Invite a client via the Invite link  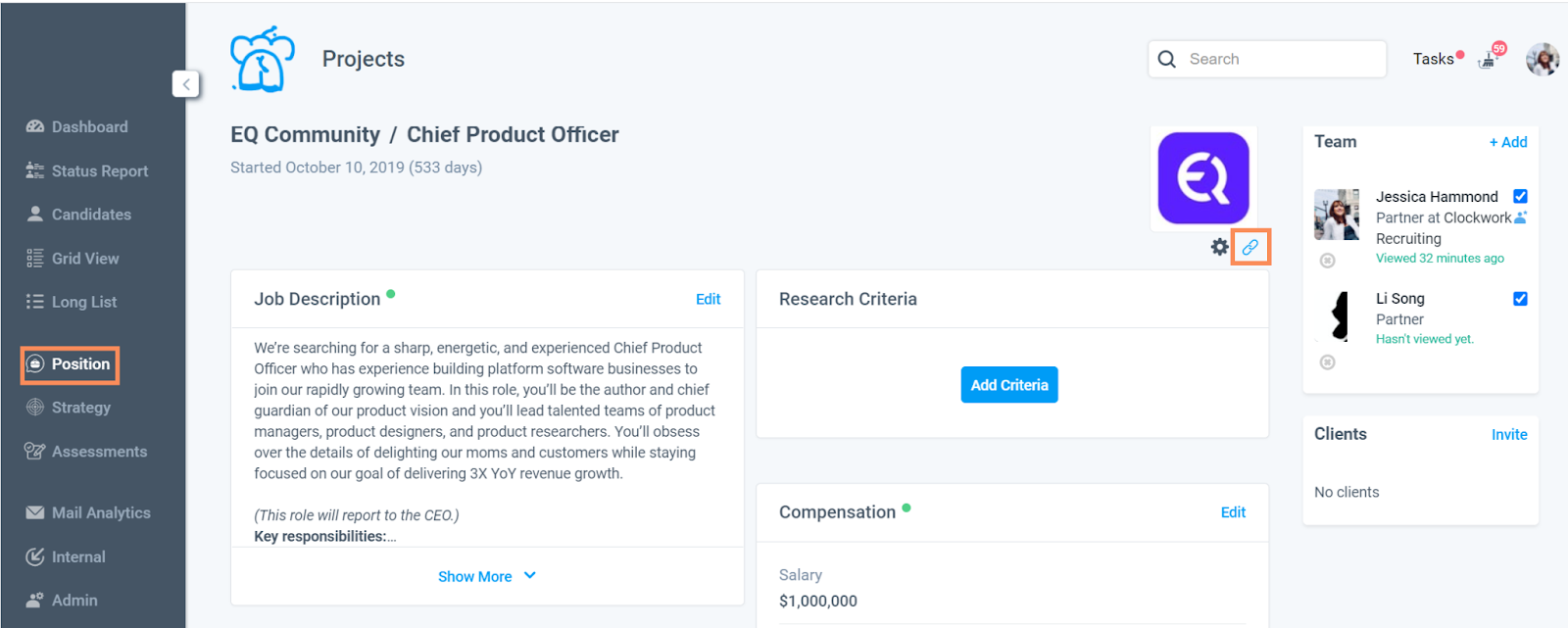[x=1508, y=434]
